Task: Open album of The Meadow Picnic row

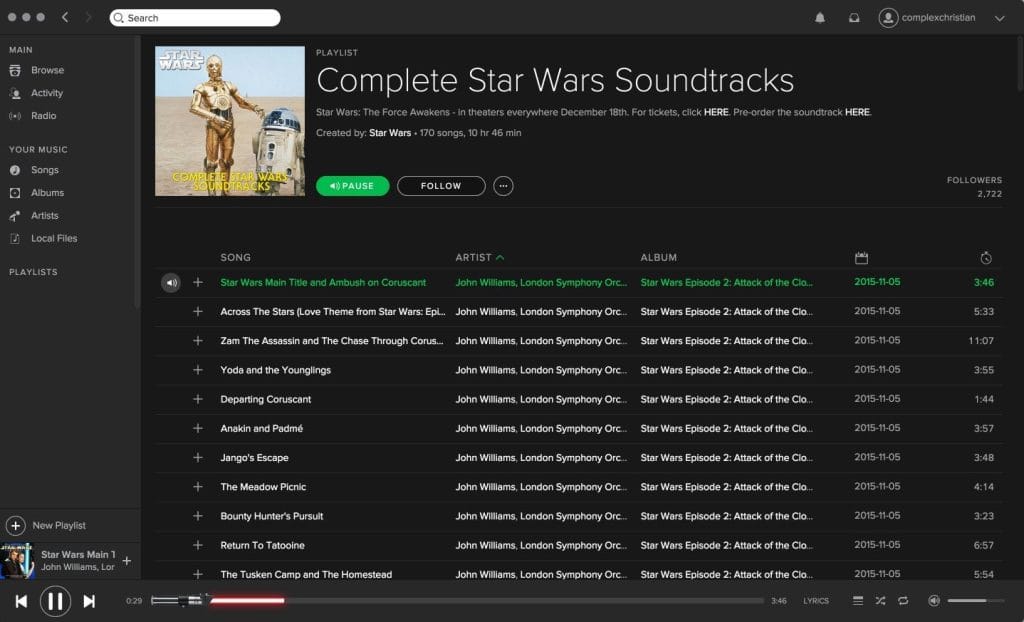Action: tap(727, 487)
